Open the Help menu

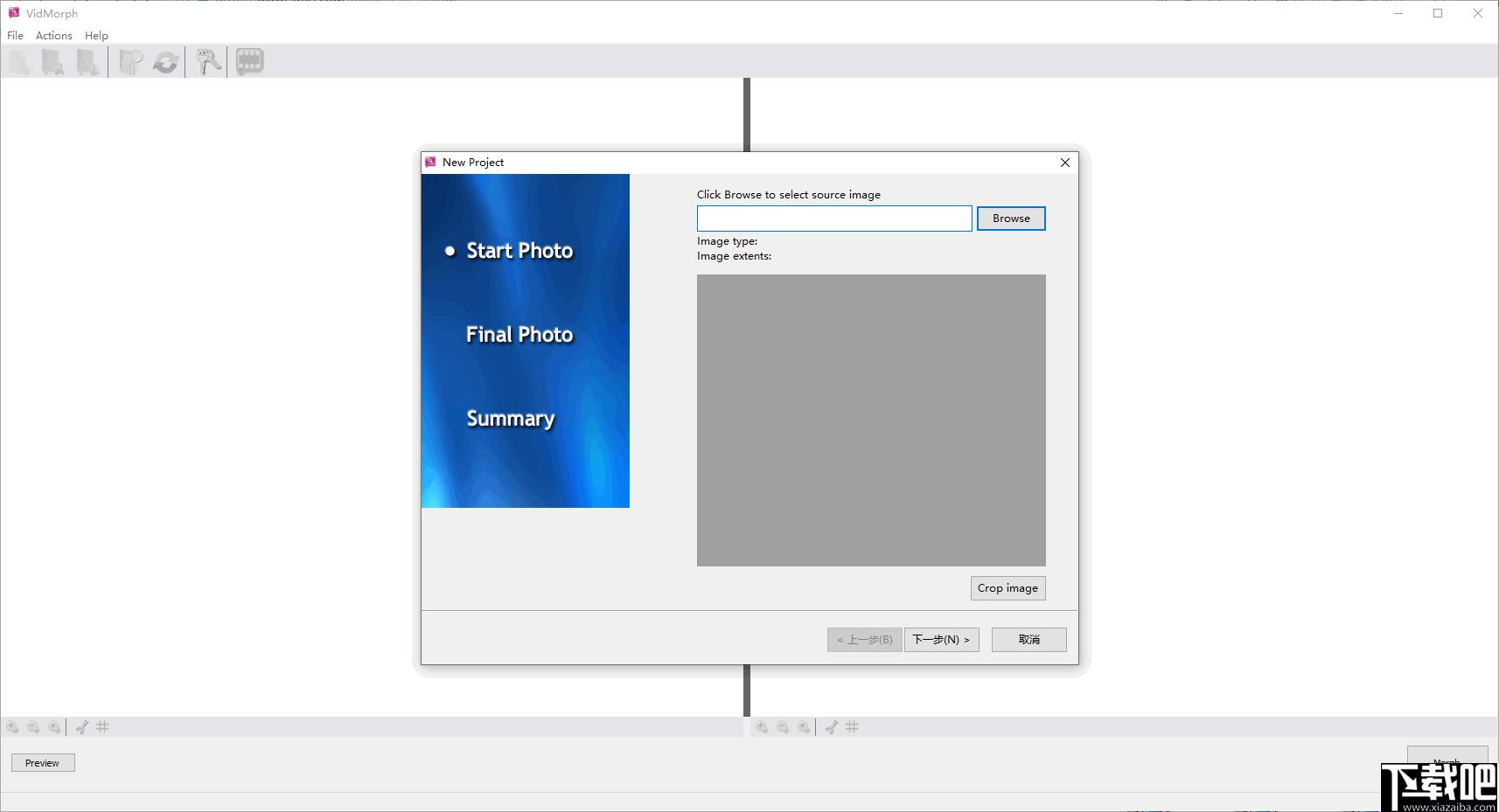tap(96, 36)
